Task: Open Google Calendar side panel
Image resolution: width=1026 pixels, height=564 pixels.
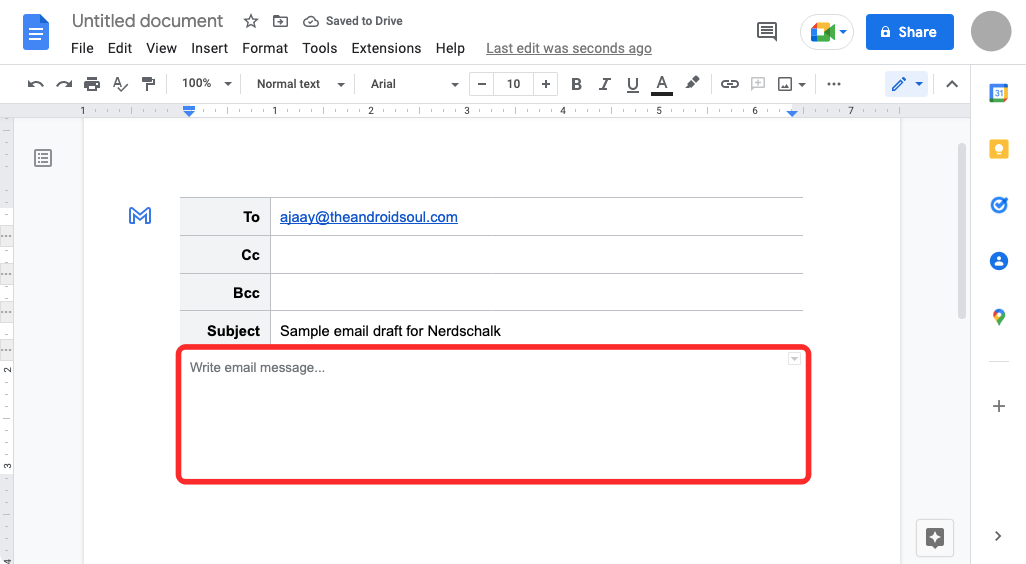Action: tap(999, 93)
